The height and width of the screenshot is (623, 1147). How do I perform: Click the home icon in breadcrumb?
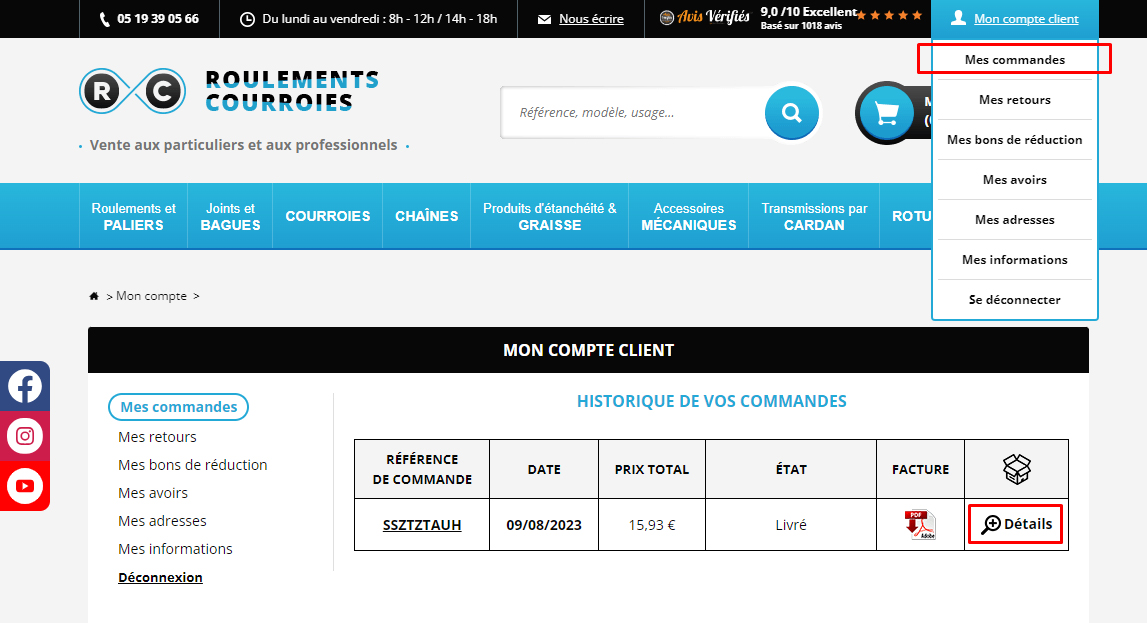pos(94,296)
